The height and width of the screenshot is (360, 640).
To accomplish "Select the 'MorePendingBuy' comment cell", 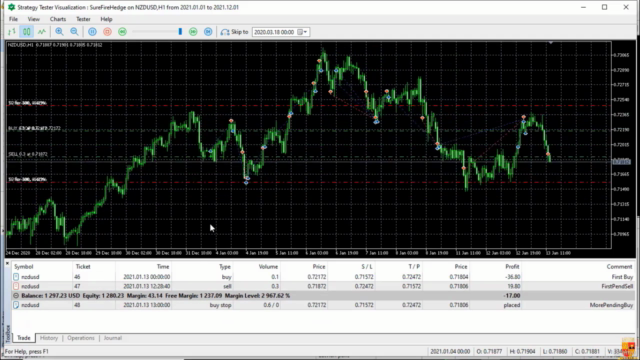I will pos(611,305).
